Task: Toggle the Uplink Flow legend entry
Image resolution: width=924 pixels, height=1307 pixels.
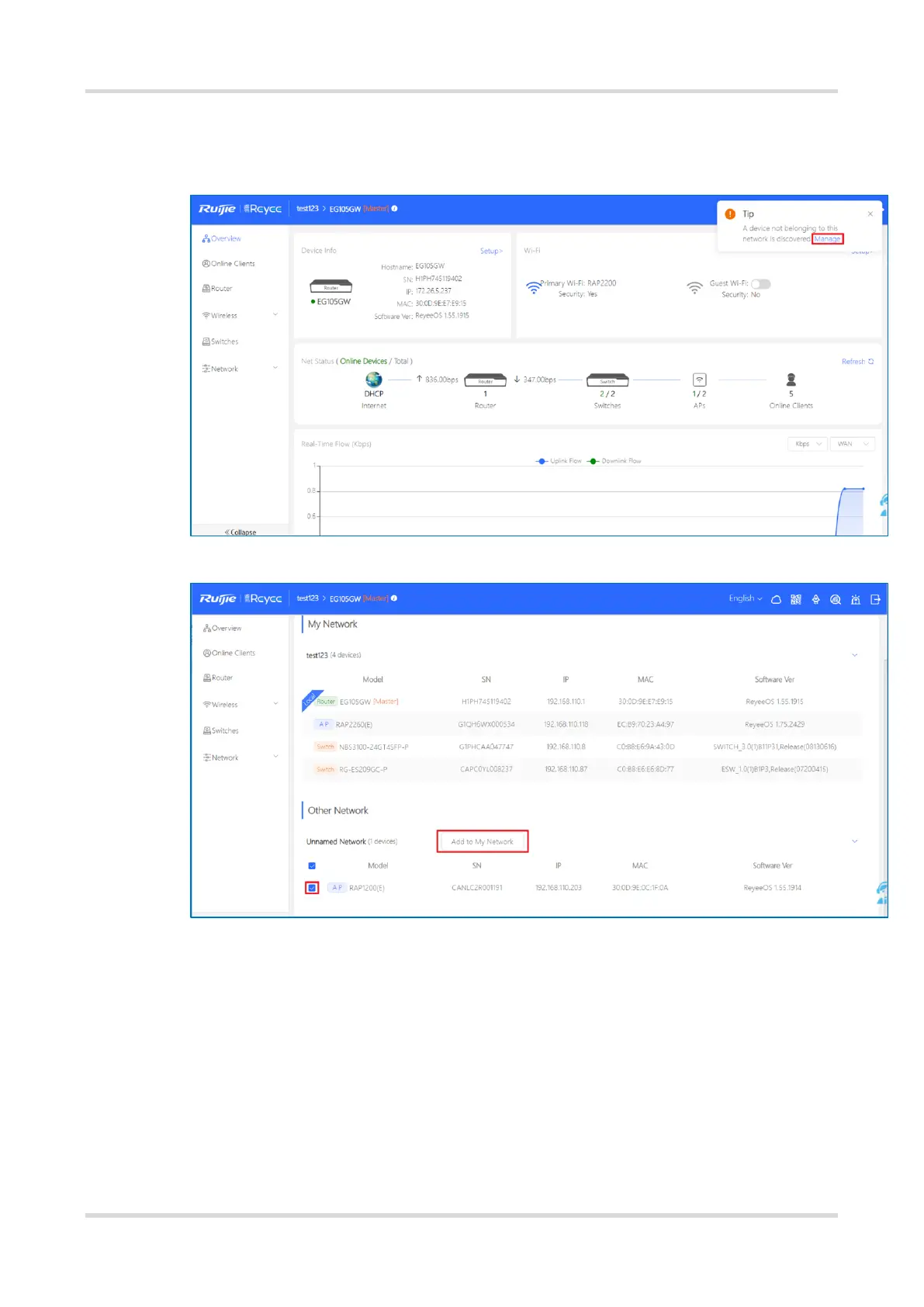Action: [x=559, y=461]
